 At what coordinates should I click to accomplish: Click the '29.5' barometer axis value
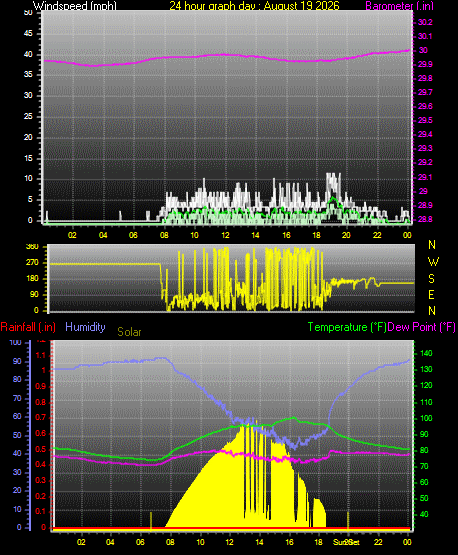pos(425,120)
